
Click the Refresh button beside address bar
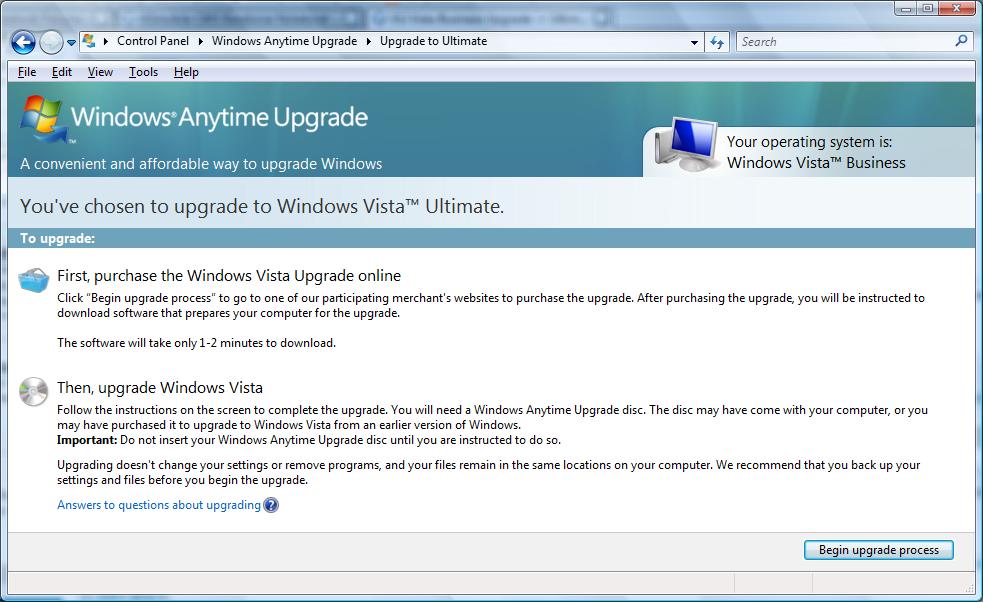pyautogui.click(x=717, y=43)
